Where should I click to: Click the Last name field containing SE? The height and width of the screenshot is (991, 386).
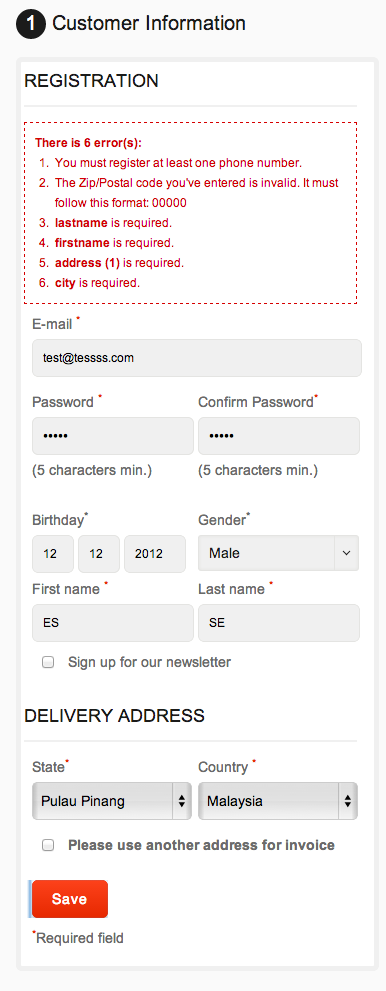(279, 623)
